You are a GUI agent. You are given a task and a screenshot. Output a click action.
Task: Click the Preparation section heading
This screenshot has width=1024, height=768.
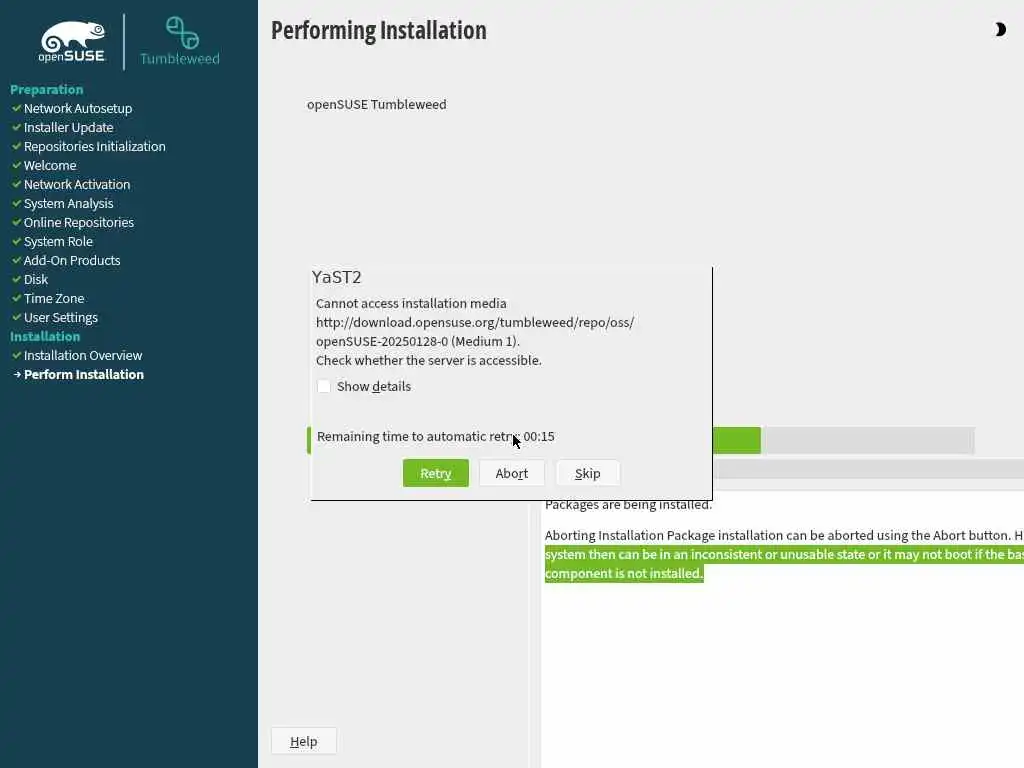click(x=46, y=89)
